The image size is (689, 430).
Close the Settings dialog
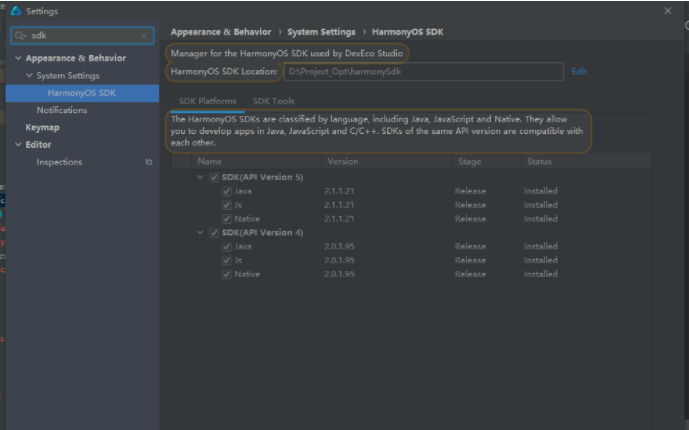point(667,11)
